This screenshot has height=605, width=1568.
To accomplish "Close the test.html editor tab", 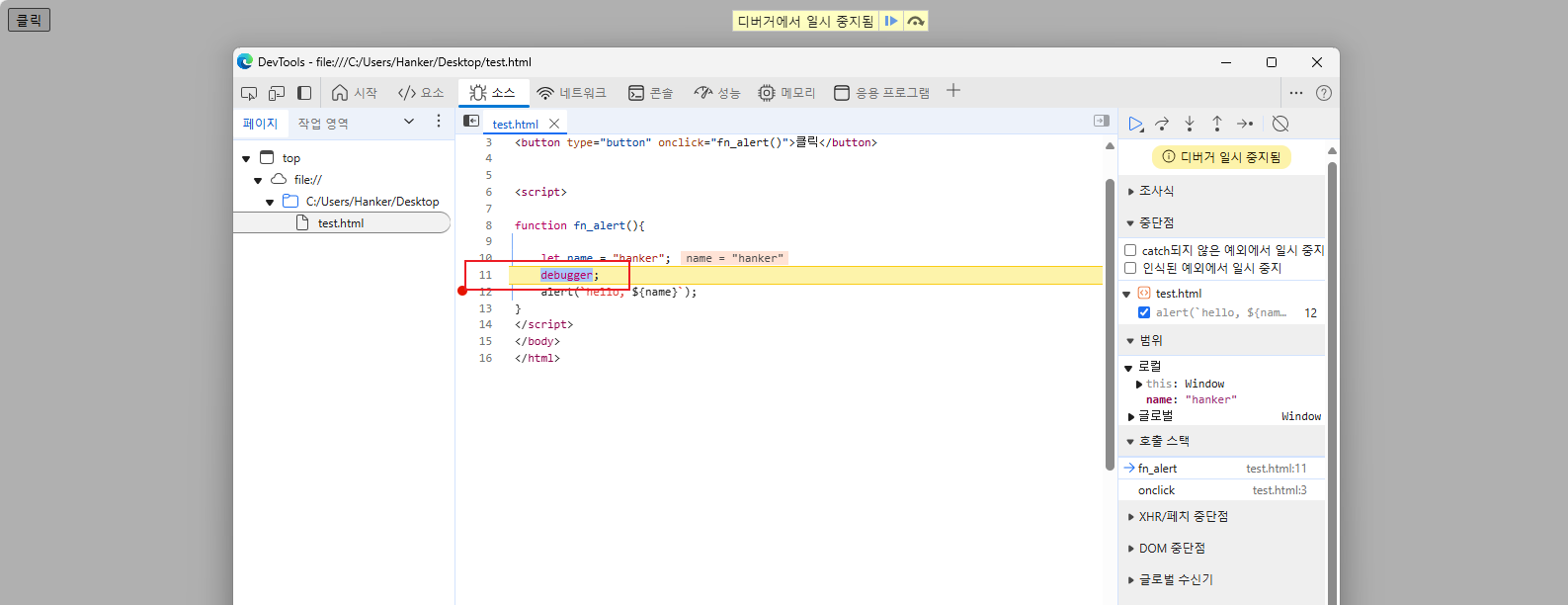I will pos(554,124).
